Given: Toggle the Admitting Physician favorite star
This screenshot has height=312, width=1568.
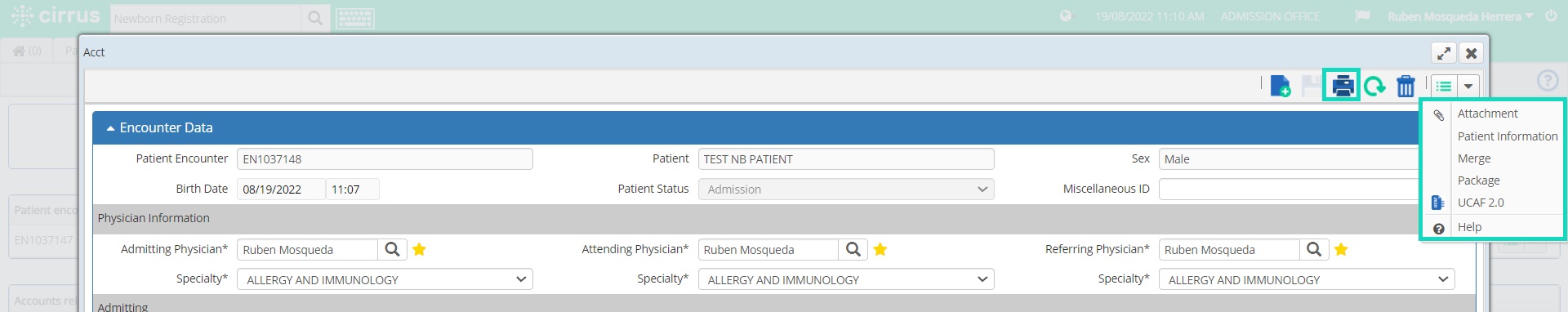Looking at the screenshot, I should (419, 249).
